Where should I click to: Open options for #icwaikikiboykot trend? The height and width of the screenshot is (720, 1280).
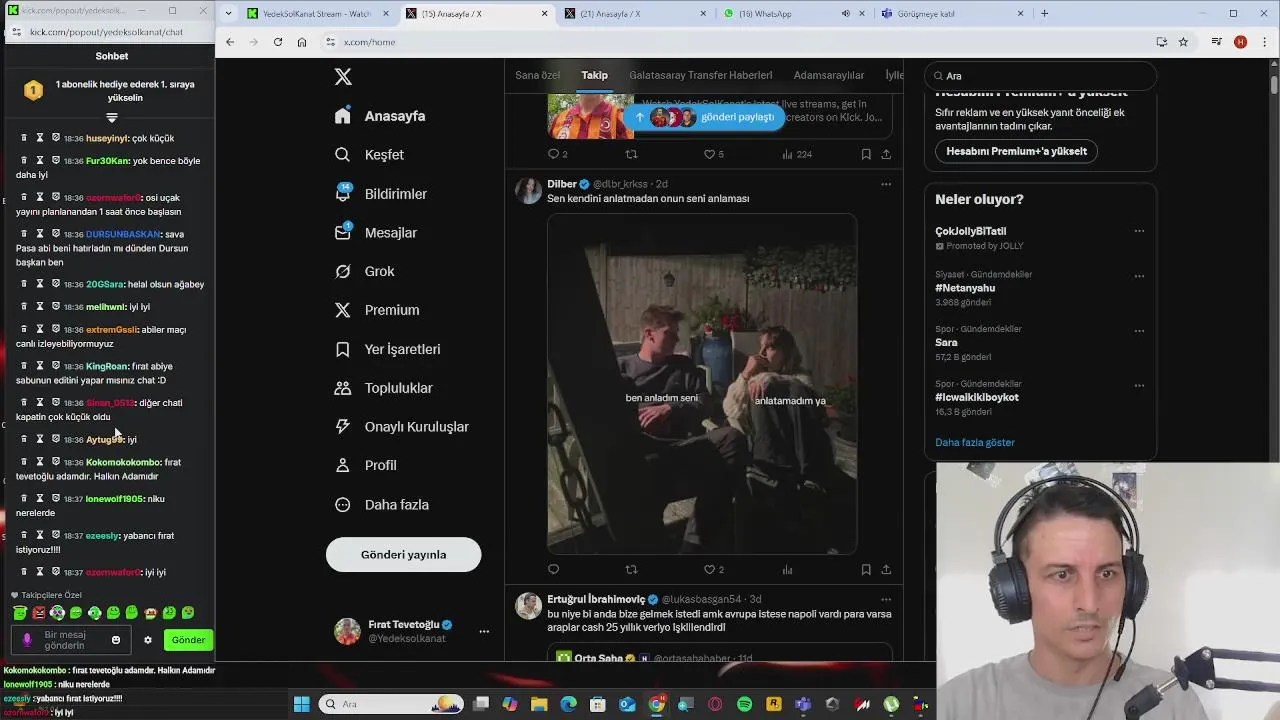pos(1139,385)
